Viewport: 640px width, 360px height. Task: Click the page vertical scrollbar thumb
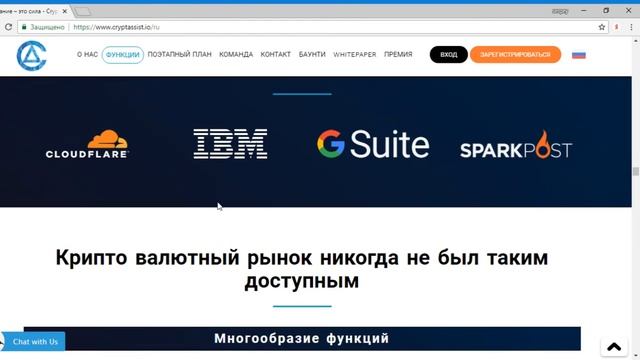point(636,171)
